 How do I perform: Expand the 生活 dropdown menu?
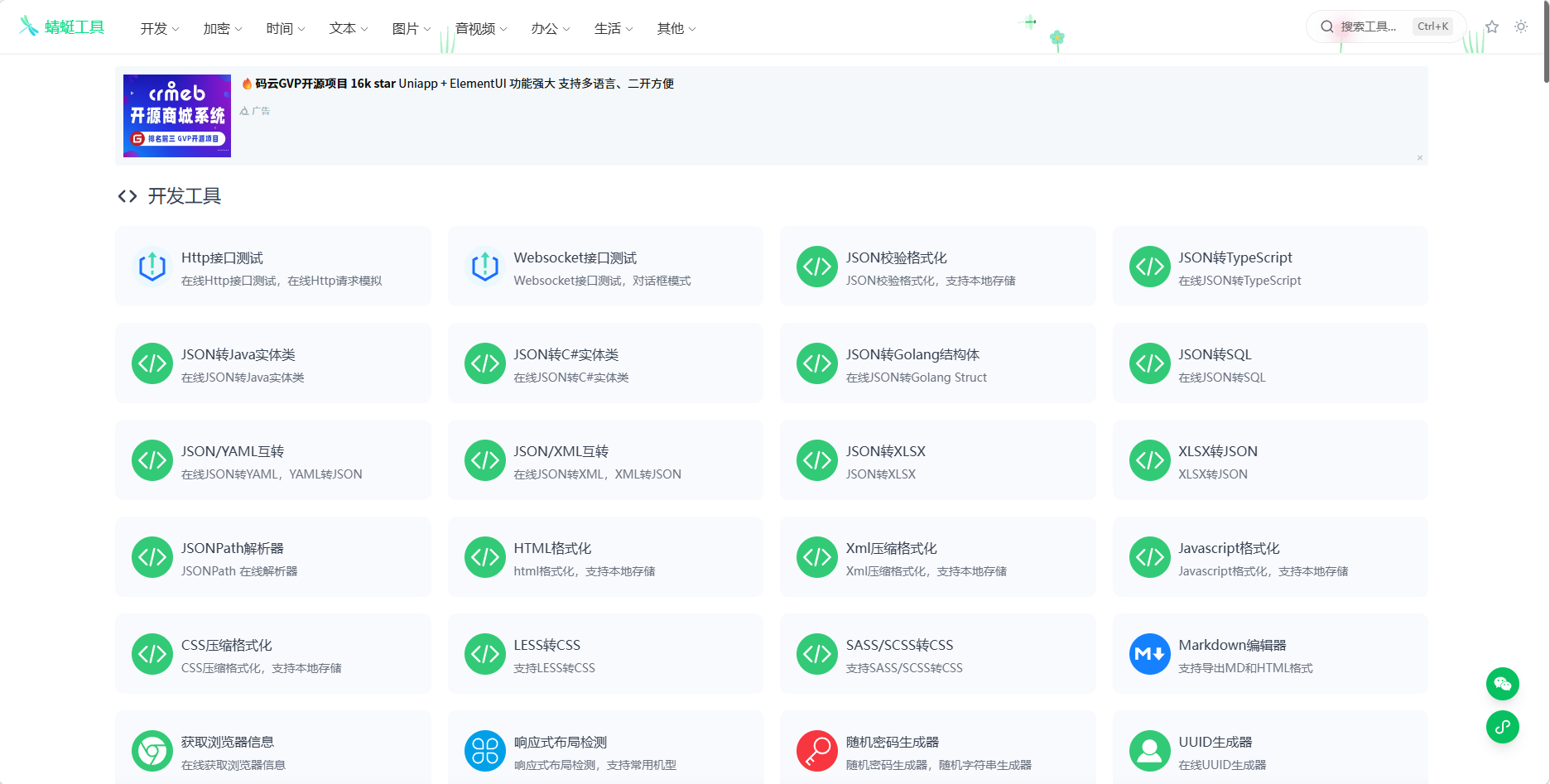click(x=613, y=28)
